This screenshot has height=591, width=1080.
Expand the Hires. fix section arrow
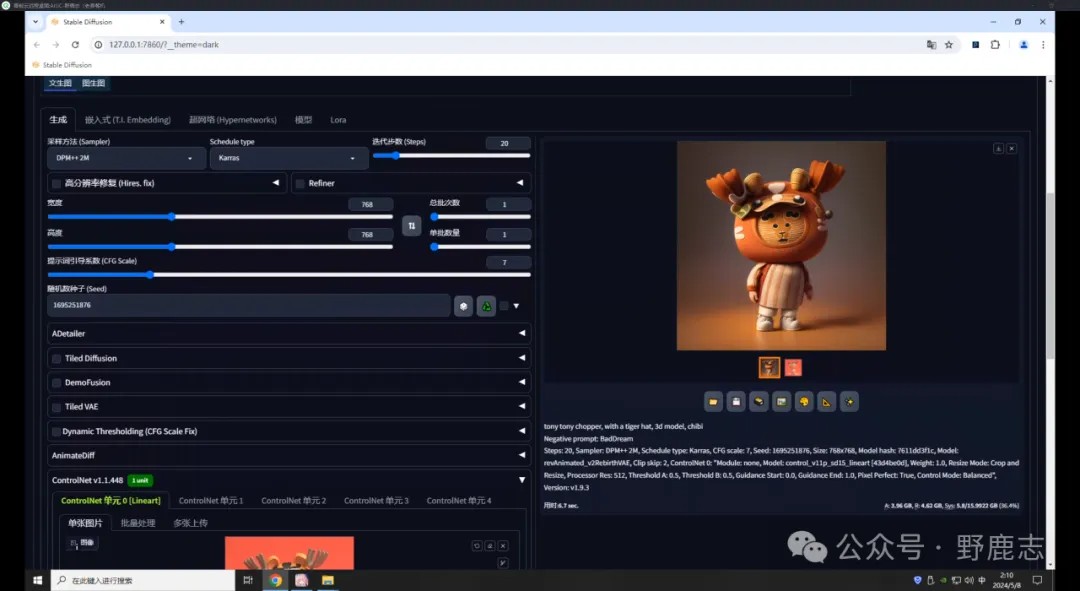pos(276,183)
